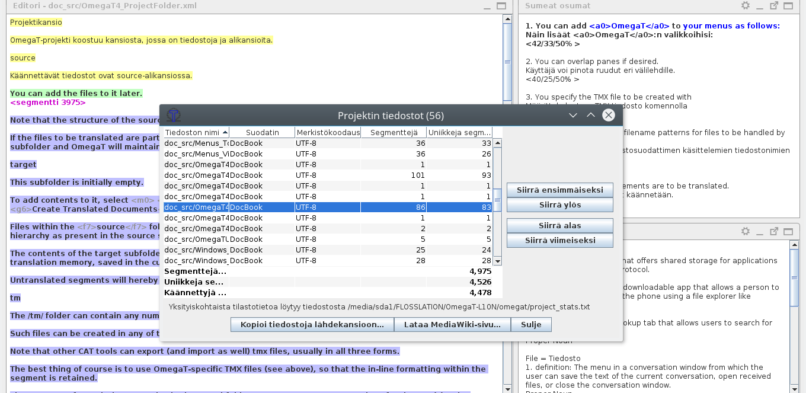This screenshot has width=806, height=393.
Task: Select fuzzy match 3 'You specify the TMX file'
Action: (x=608, y=97)
